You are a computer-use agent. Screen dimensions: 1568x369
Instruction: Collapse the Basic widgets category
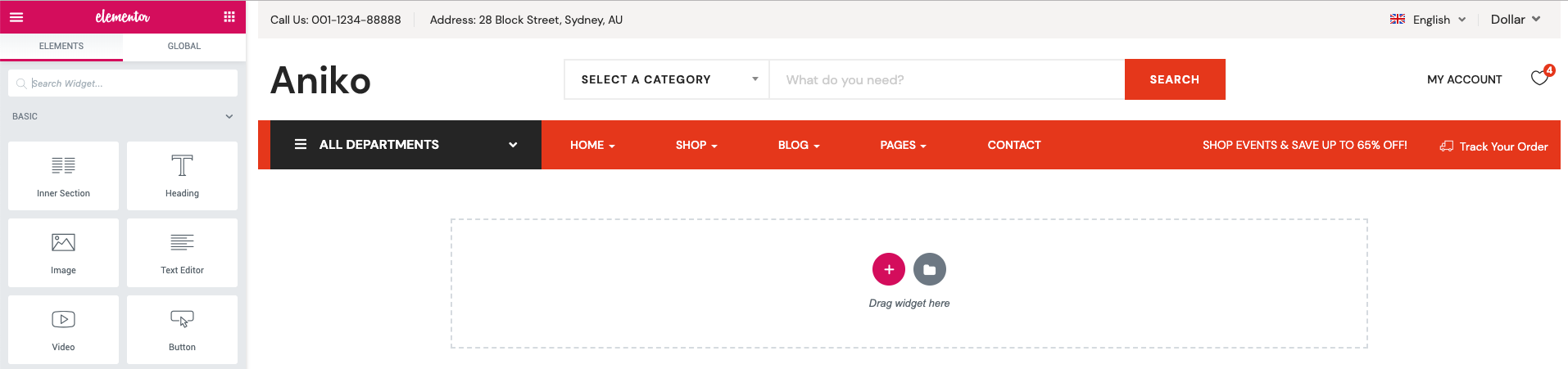tap(229, 116)
